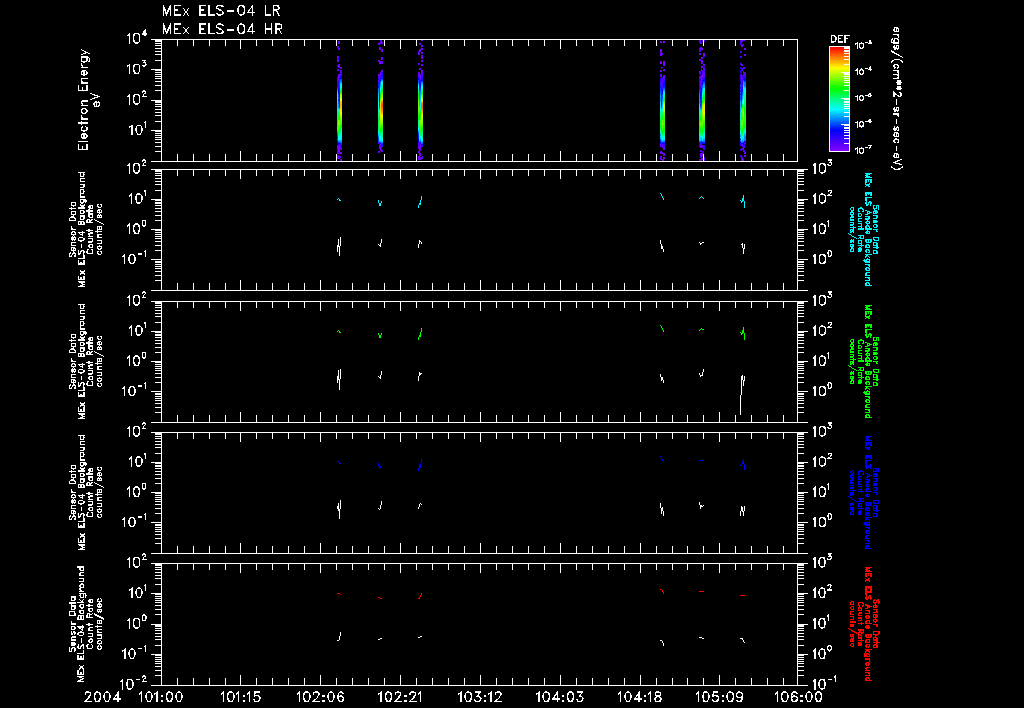Click the 'MEx ELS-04 HR' title text
The image size is (1024, 708).
(x=222, y=29)
